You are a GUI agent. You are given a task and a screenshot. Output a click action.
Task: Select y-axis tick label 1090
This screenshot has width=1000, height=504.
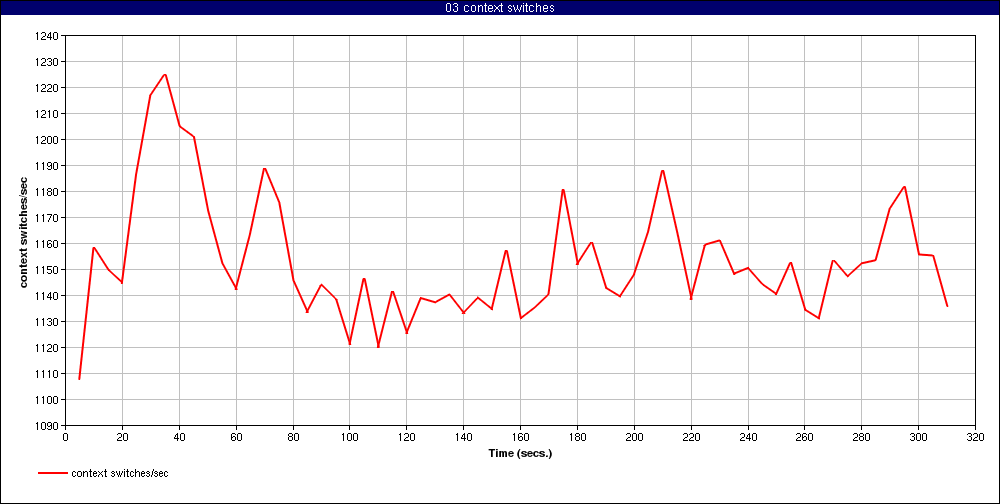[48, 426]
